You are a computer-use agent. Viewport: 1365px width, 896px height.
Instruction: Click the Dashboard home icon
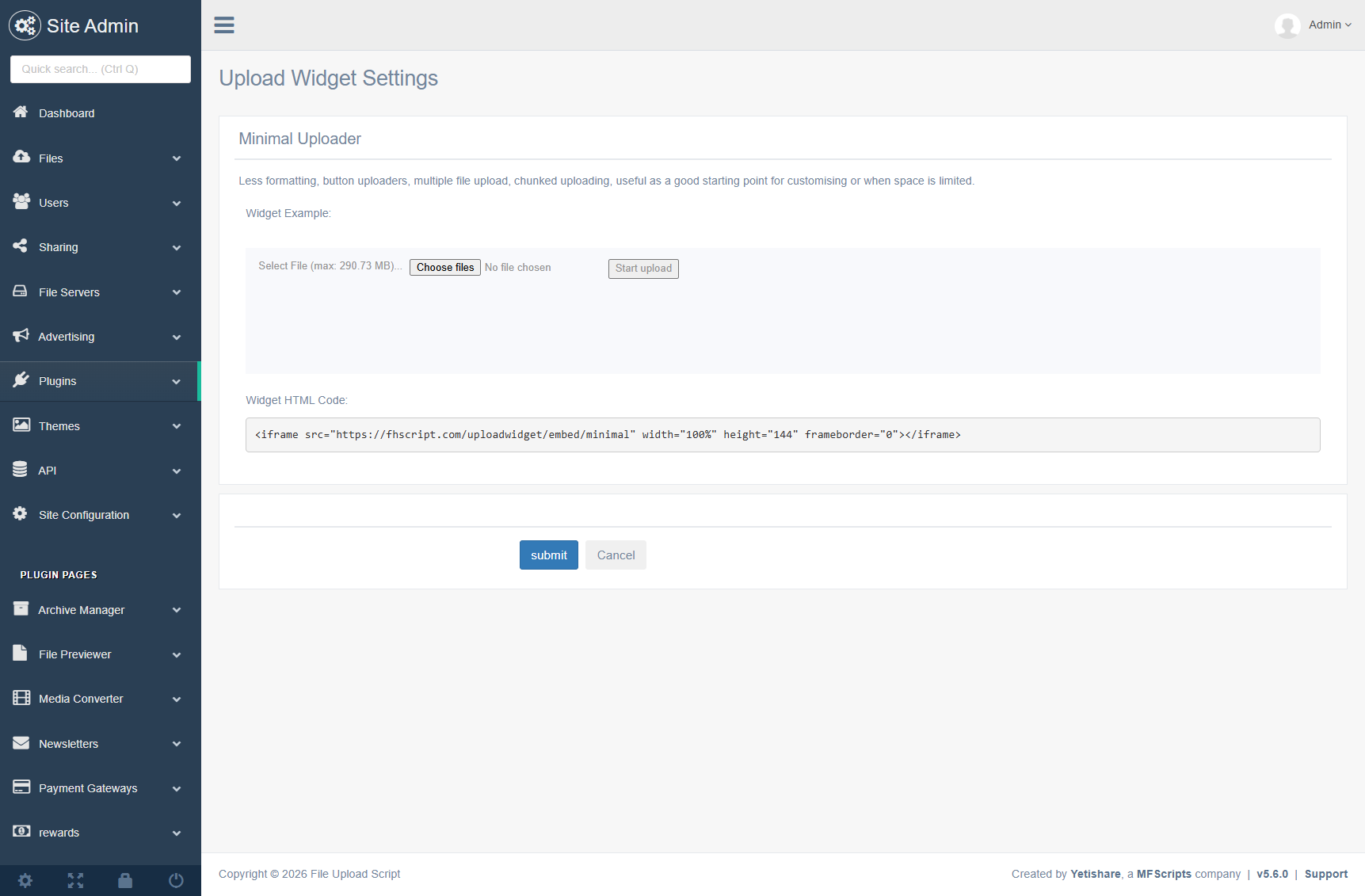coord(21,112)
